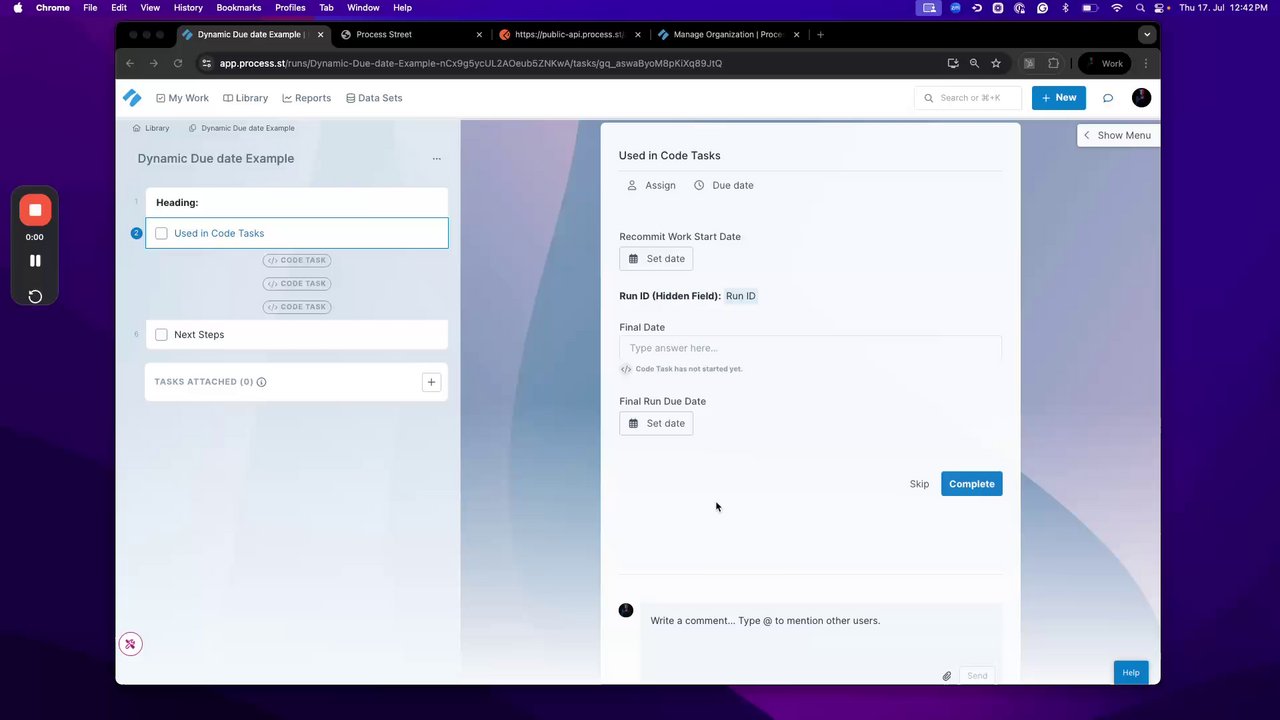Open the Chrome extensions puzzle icon
The image size is (1280, 720).
click(1053, 63)
